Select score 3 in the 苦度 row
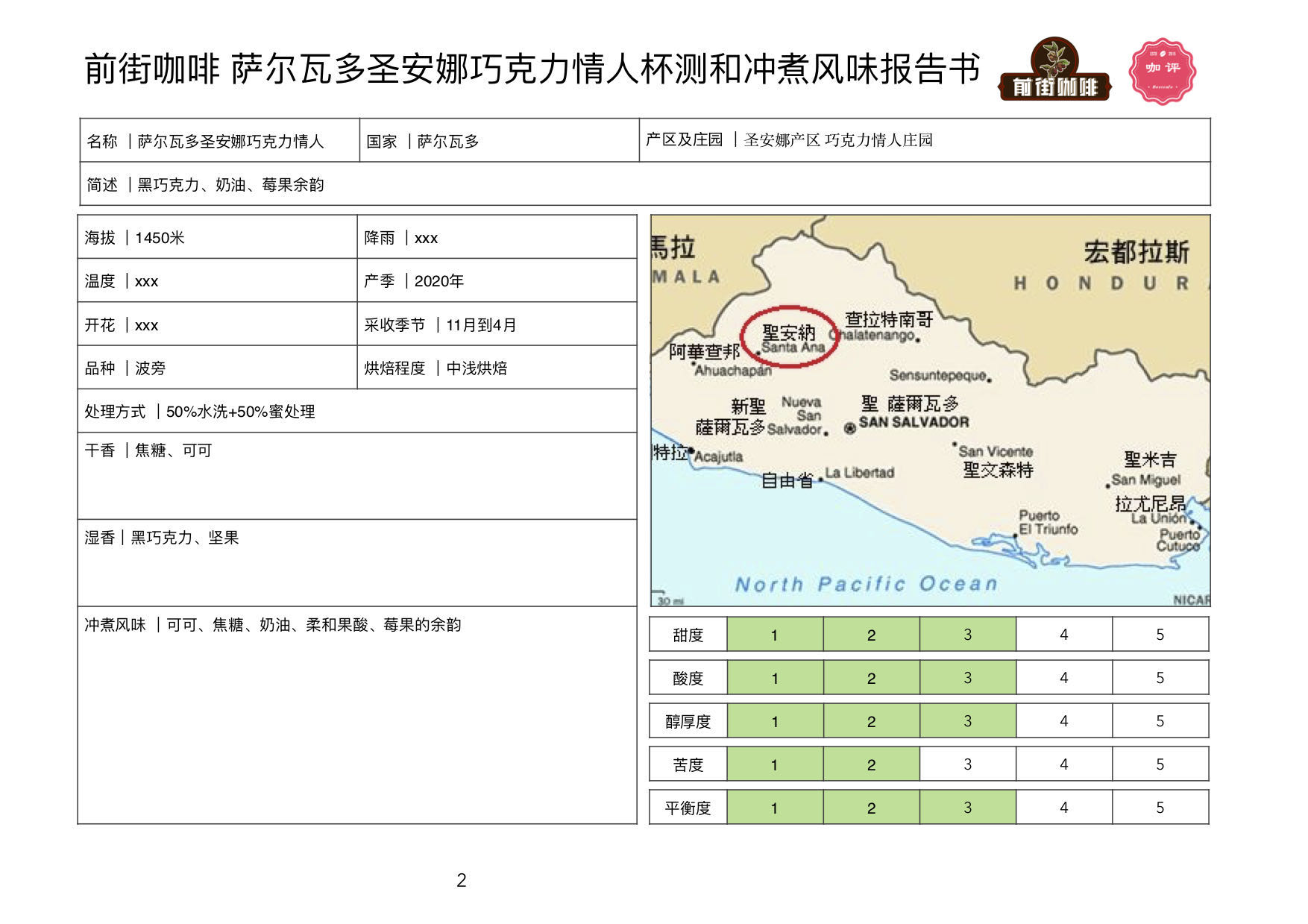Image resolution: width=1308 pixels, height=924 pixels. (967, 764)
